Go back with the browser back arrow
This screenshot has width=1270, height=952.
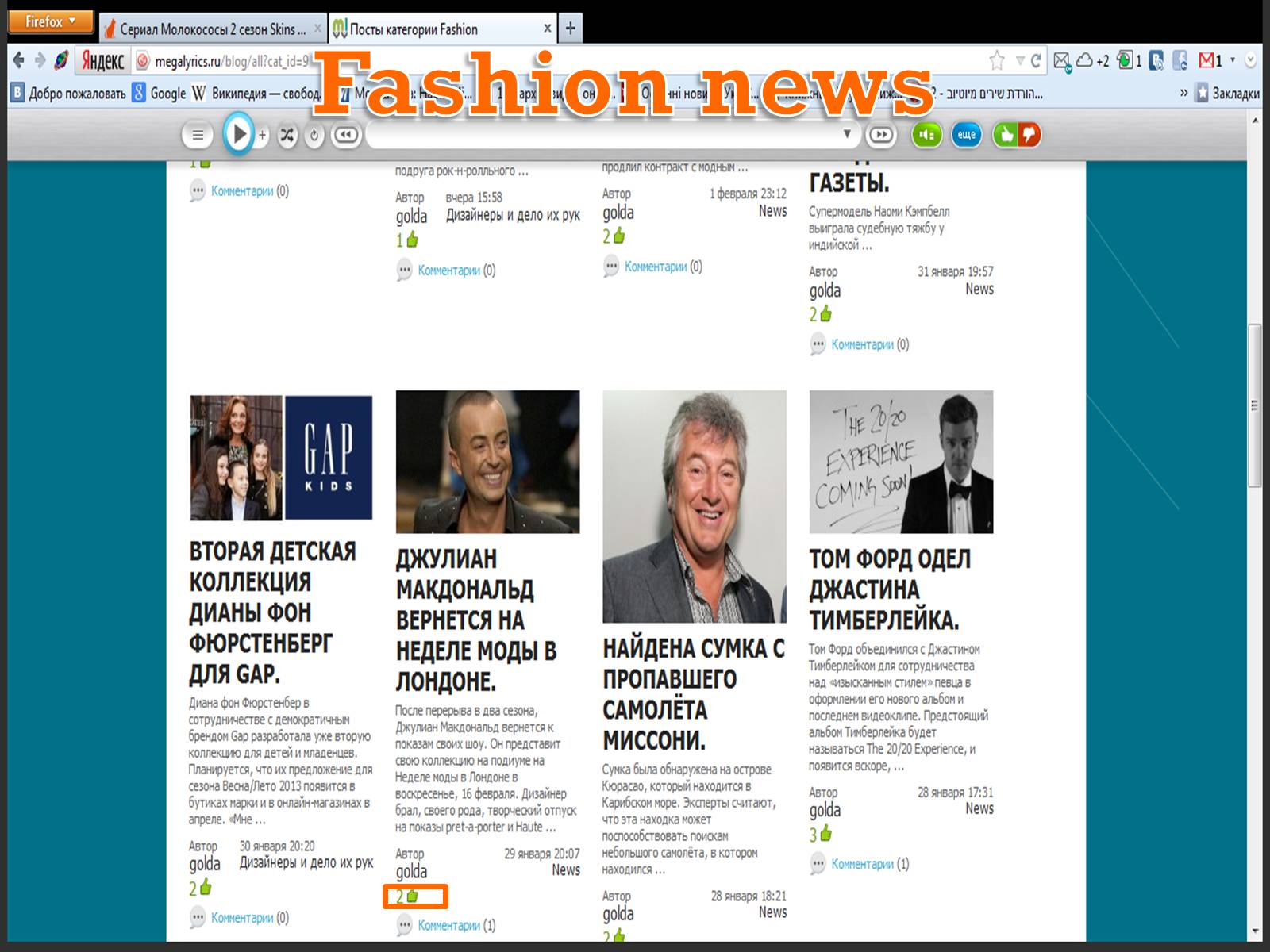[x=19, y=60]
